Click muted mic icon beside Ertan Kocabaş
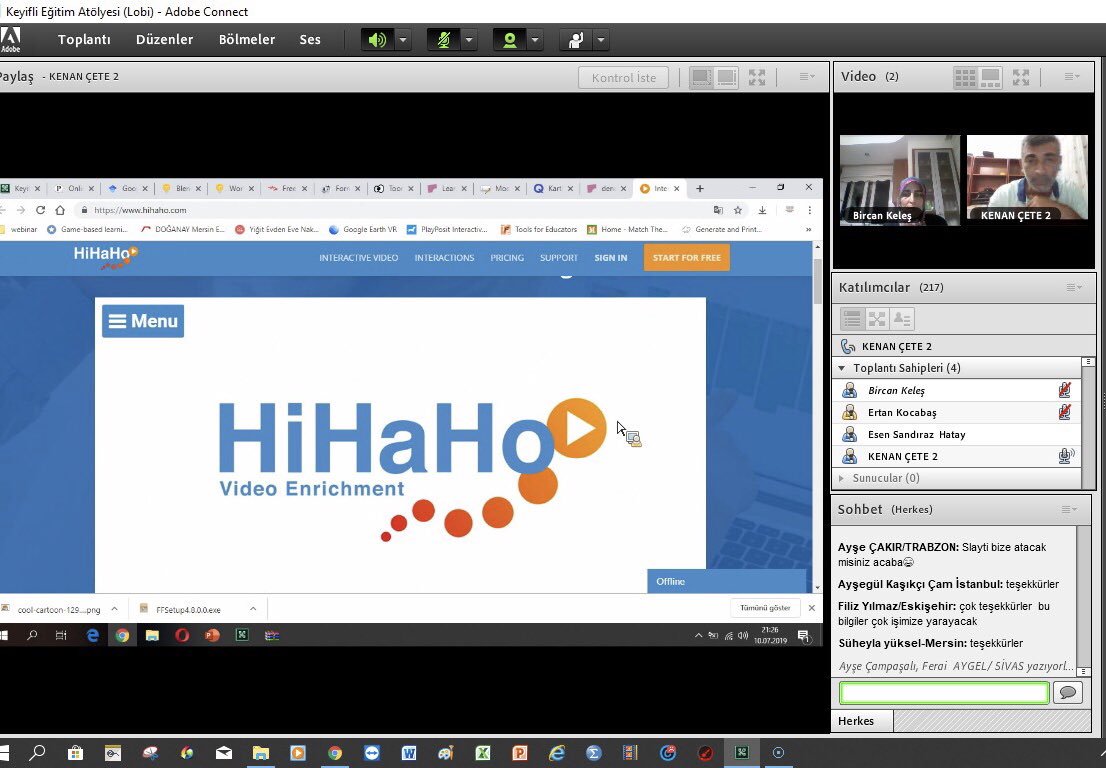 pos(1065,412)
